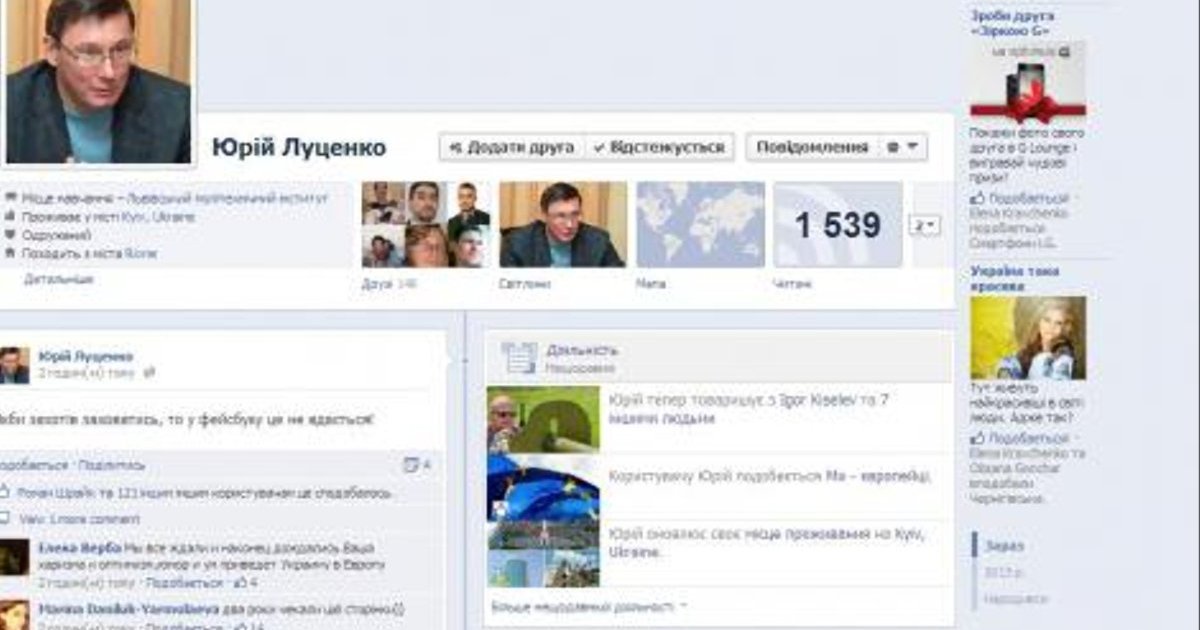Expand Більше нещодавньої діяльності dropdown
1200x630 pixels.
coord(589,606)
